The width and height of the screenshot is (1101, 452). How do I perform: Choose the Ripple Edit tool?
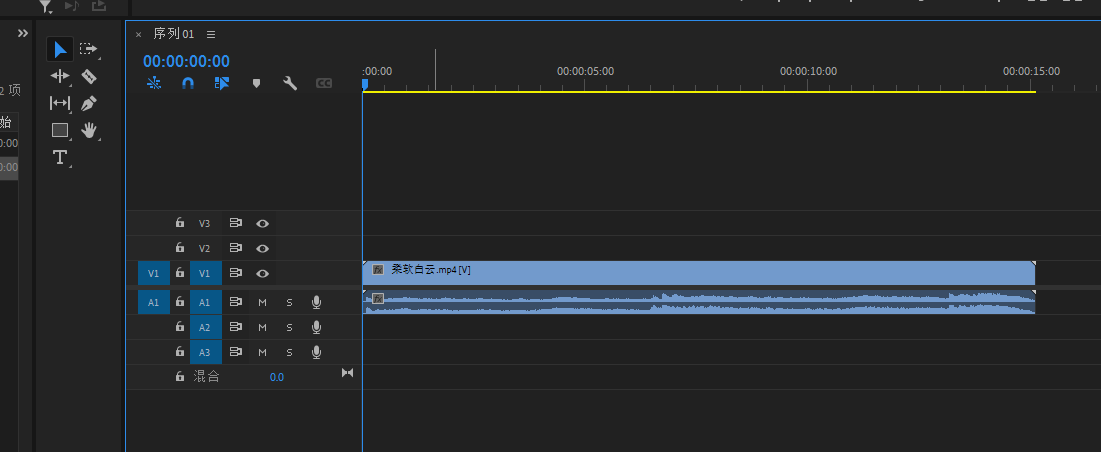[x=60, y=76]
